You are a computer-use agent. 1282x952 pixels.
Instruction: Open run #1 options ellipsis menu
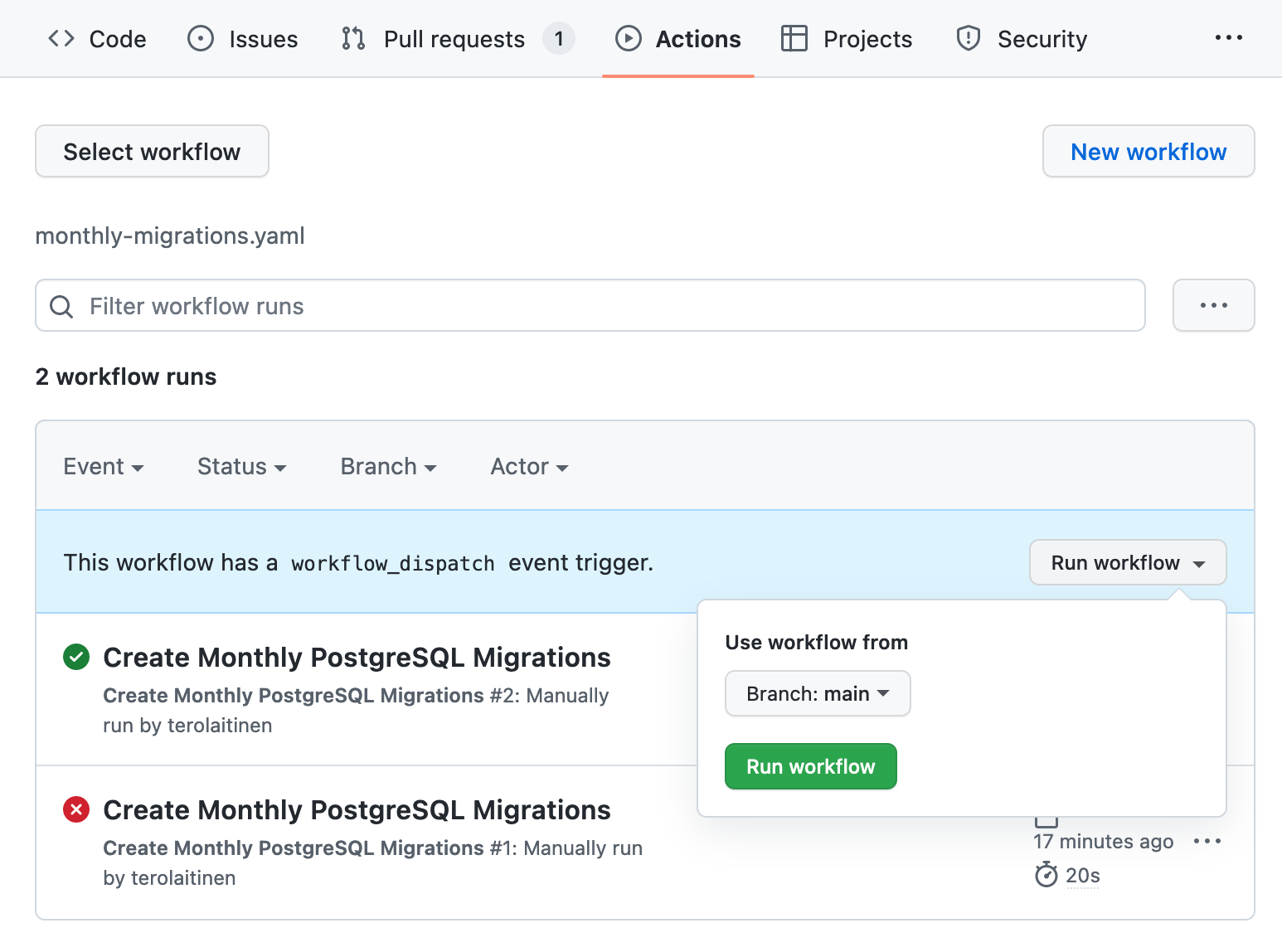coord(1207,841)
